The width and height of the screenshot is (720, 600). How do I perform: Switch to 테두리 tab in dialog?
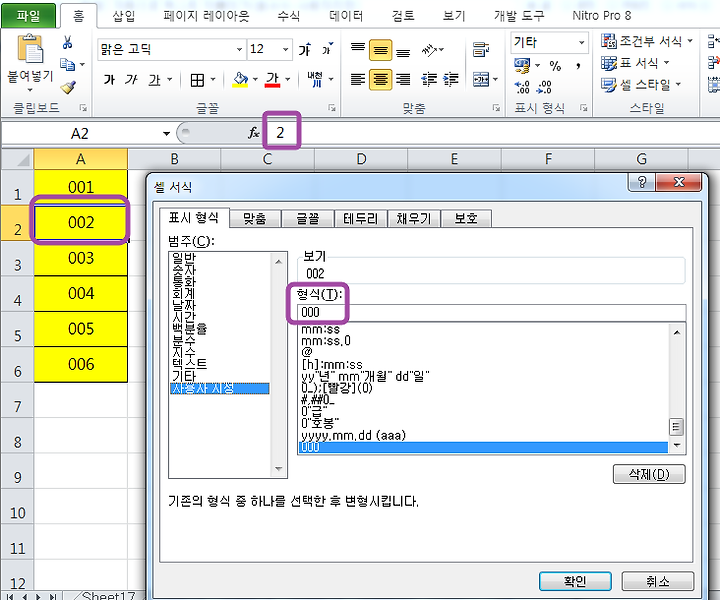[360, 219]
